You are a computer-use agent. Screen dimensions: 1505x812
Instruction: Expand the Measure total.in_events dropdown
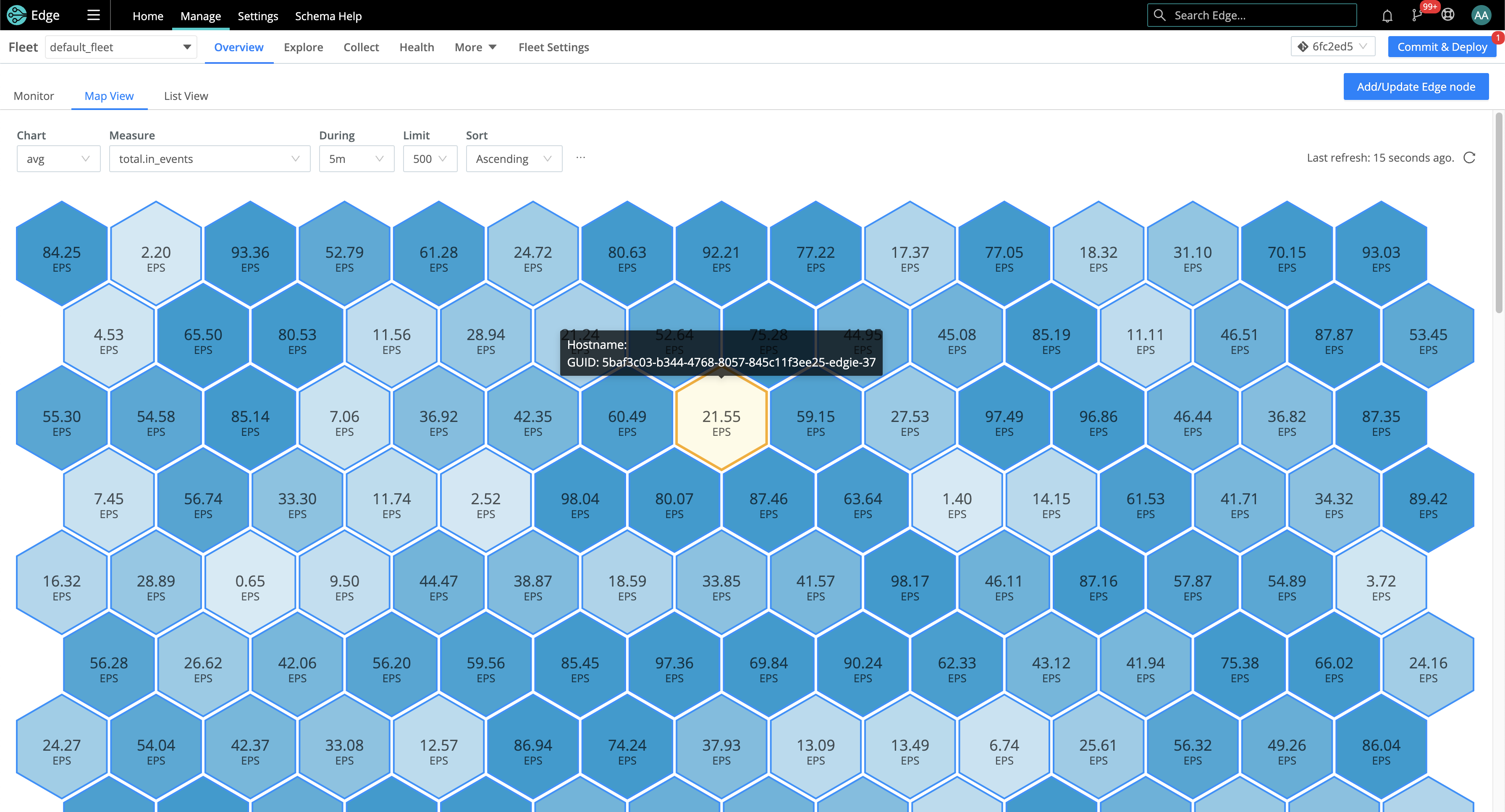click(x=209, y=159)
